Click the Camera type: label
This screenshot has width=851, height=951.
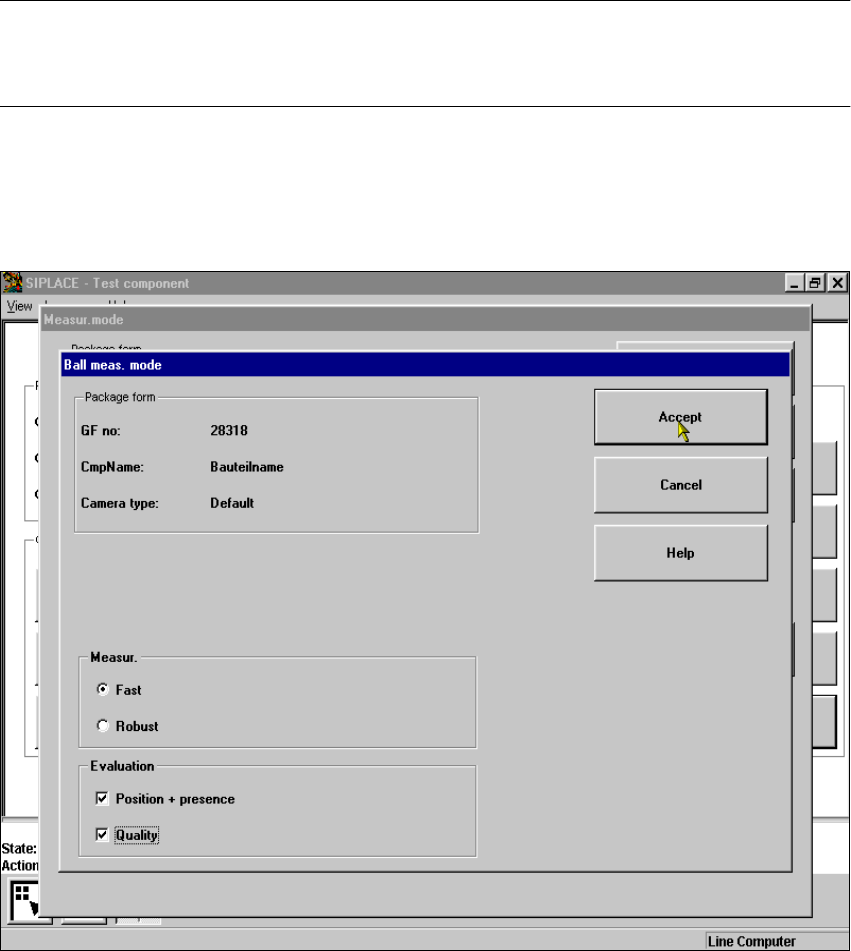point(119,503)
